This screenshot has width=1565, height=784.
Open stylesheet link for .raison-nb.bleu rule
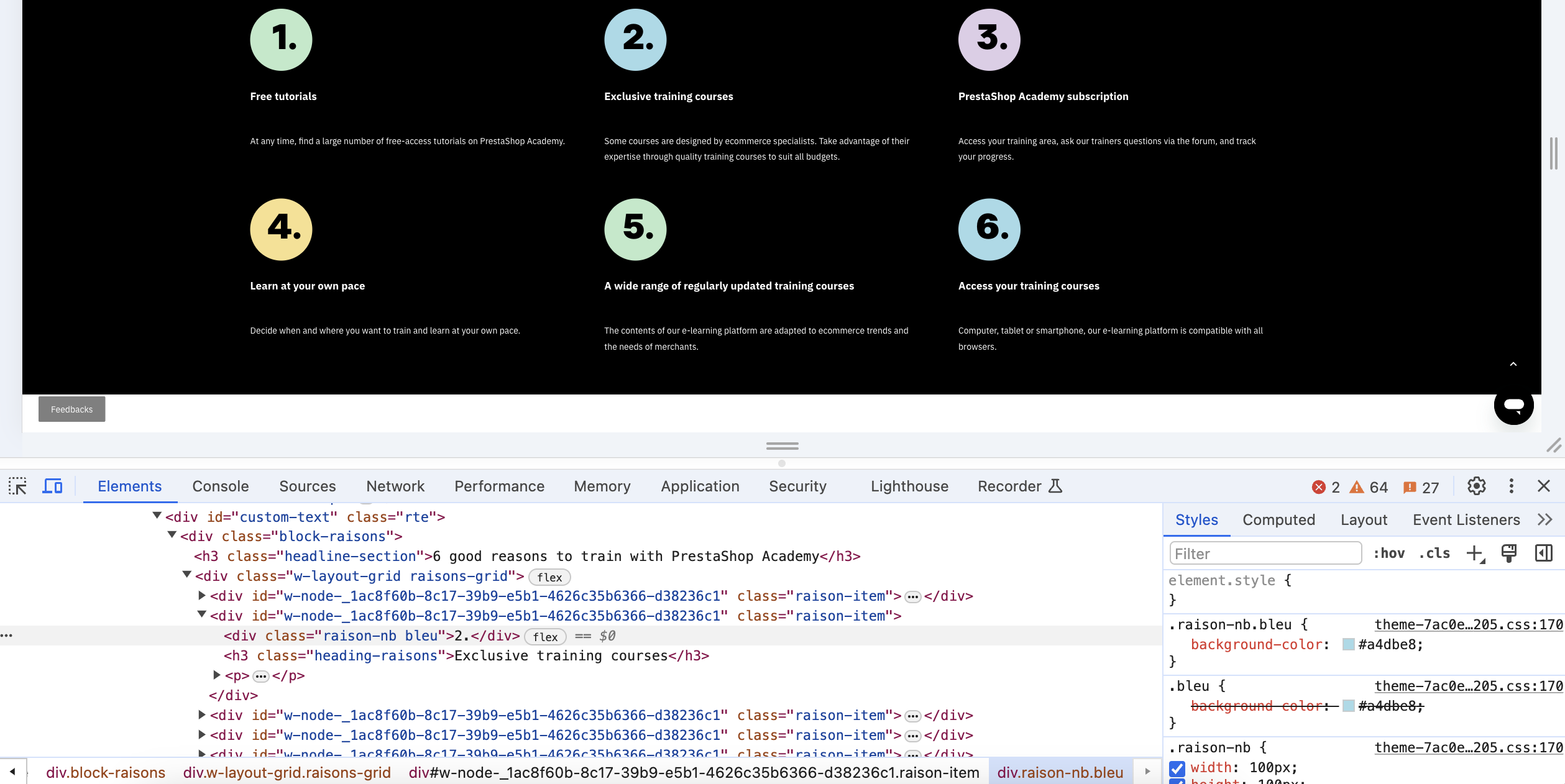(x=1468, y=624)
